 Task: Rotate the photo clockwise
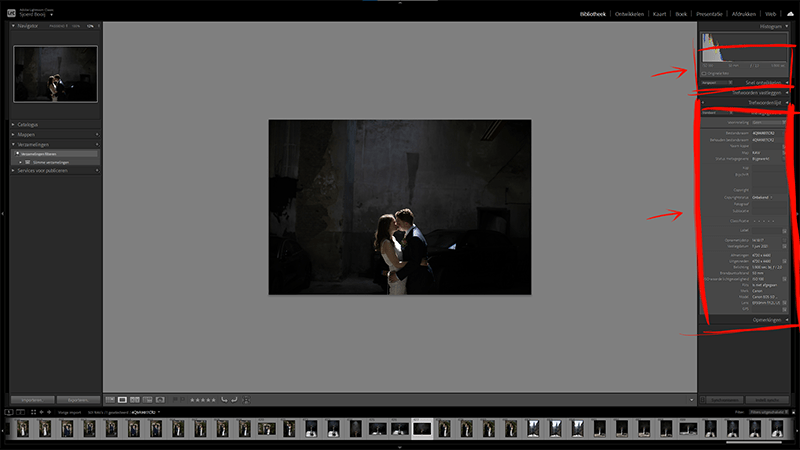pyautogui.click(x=234, y=400)
